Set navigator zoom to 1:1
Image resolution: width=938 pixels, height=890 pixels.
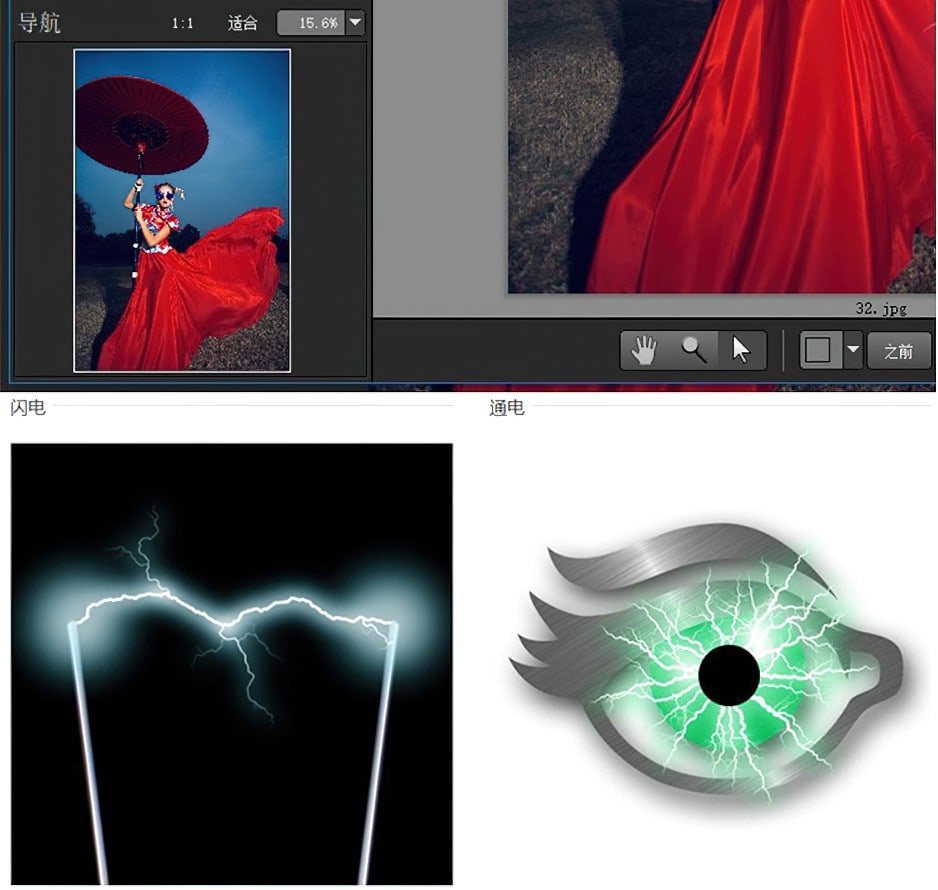point(182,23)
